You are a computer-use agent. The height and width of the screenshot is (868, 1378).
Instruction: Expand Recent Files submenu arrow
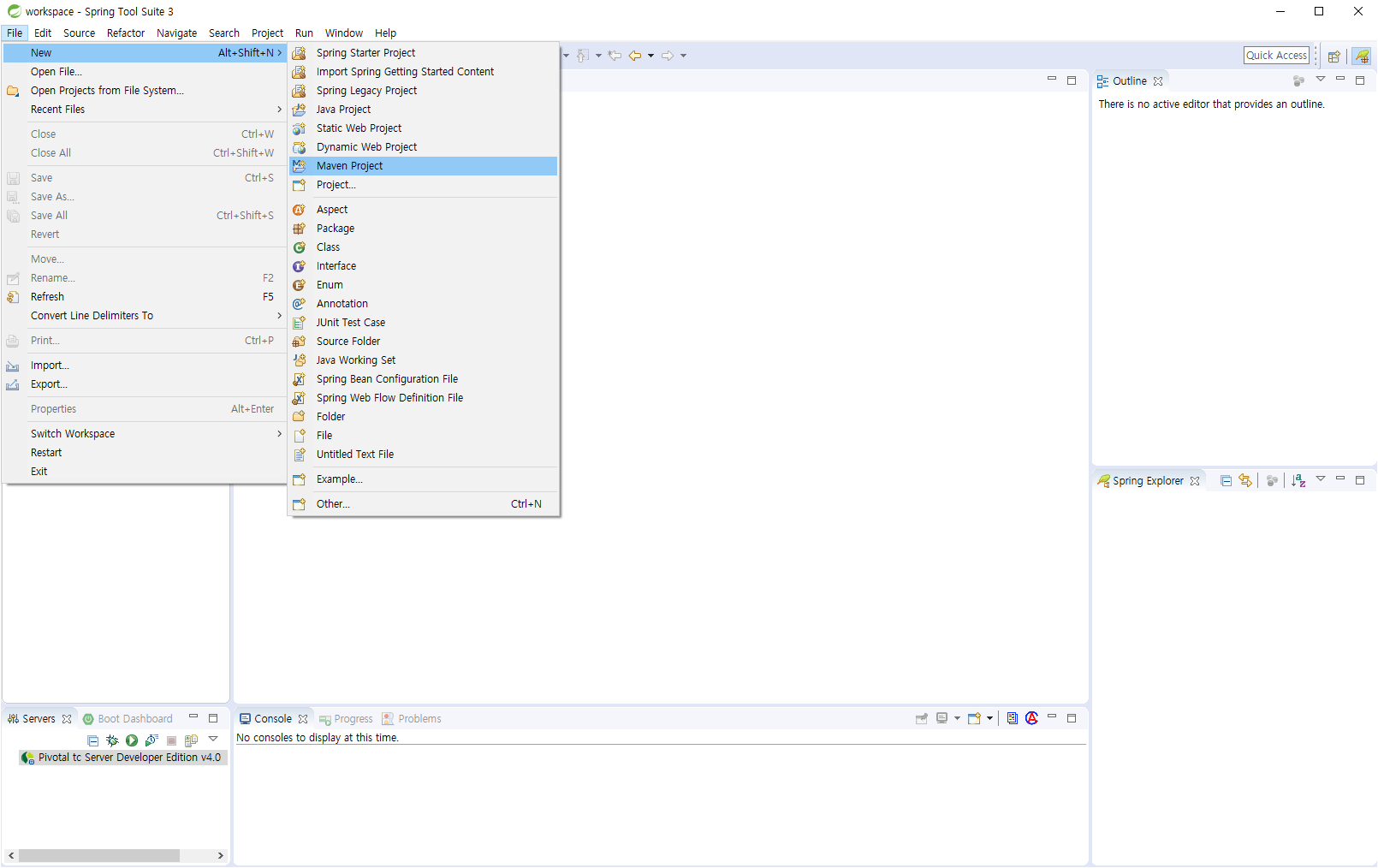279,110
